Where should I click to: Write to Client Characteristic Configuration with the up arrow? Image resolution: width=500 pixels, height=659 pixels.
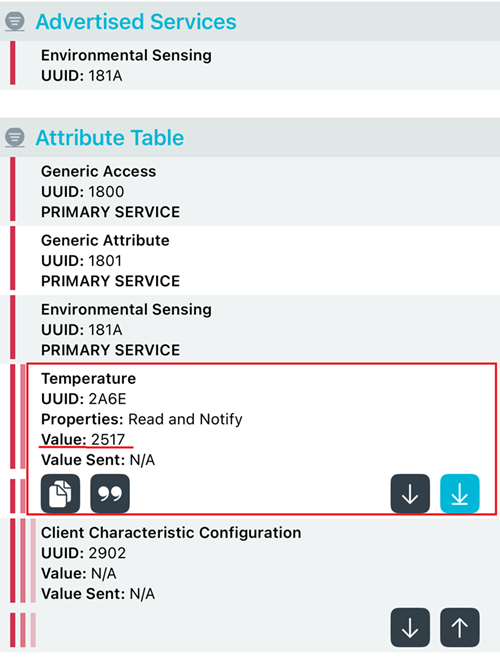pos(460,627)
